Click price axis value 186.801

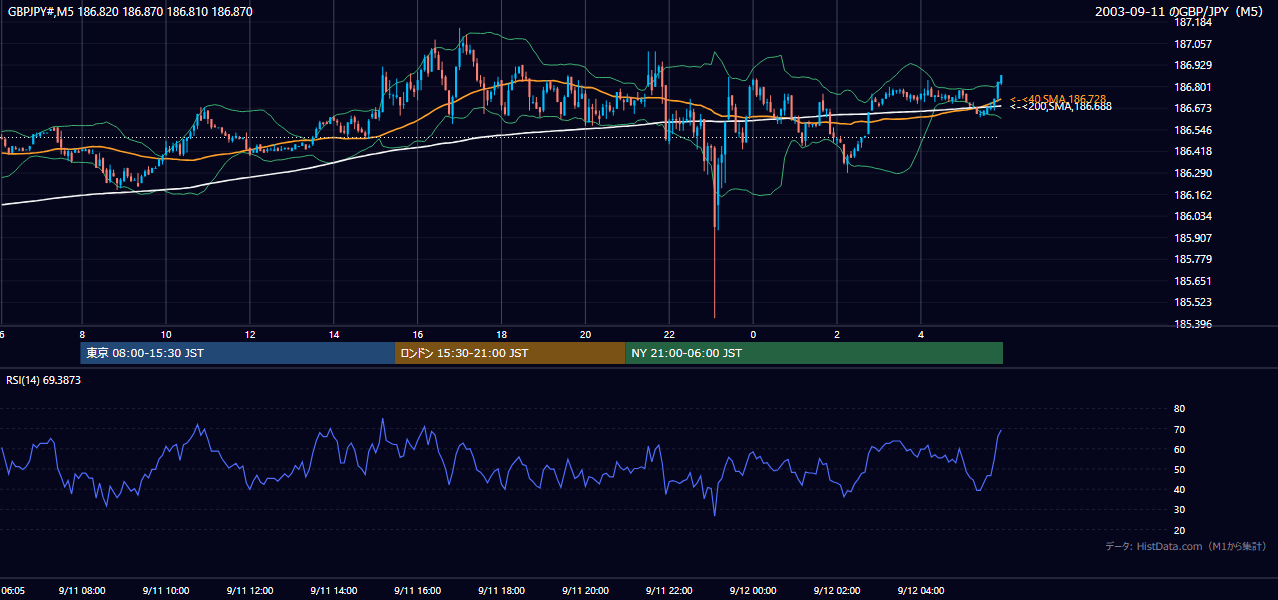[1193, 87]
